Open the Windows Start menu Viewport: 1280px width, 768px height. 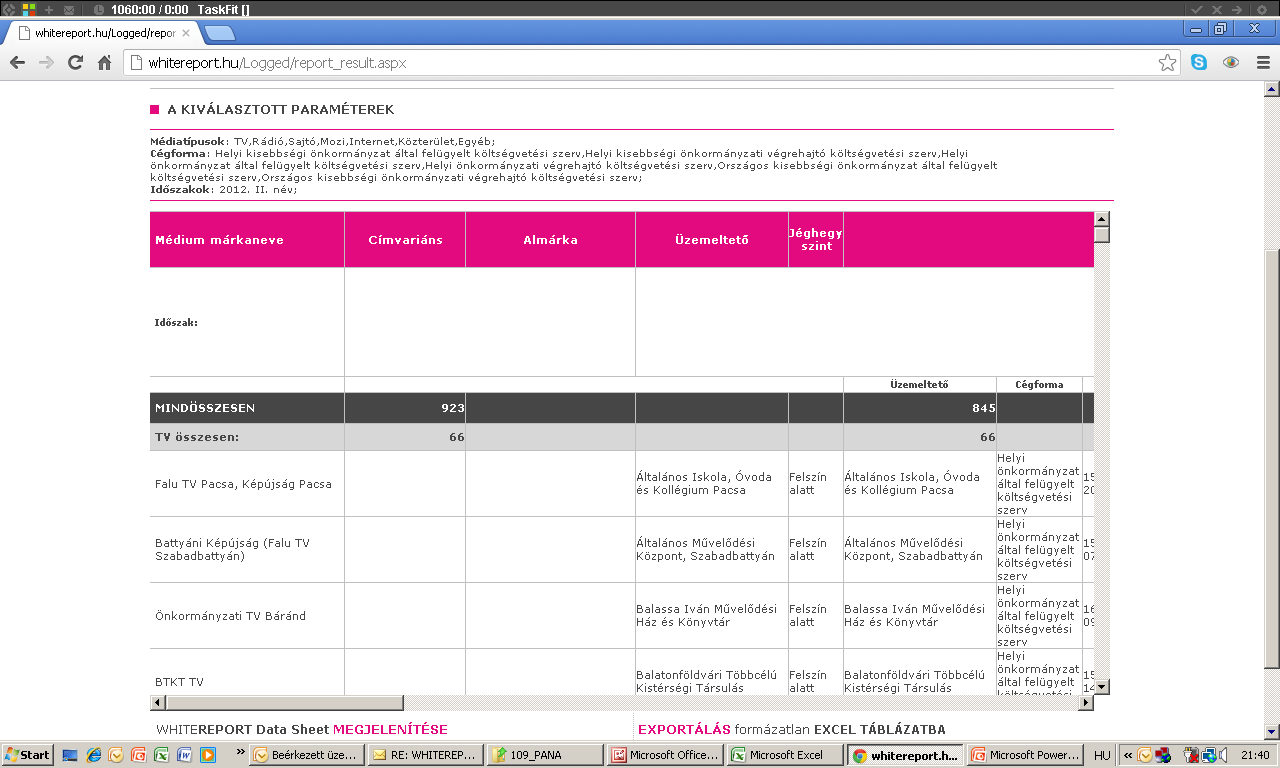click(x=28, y=755)
